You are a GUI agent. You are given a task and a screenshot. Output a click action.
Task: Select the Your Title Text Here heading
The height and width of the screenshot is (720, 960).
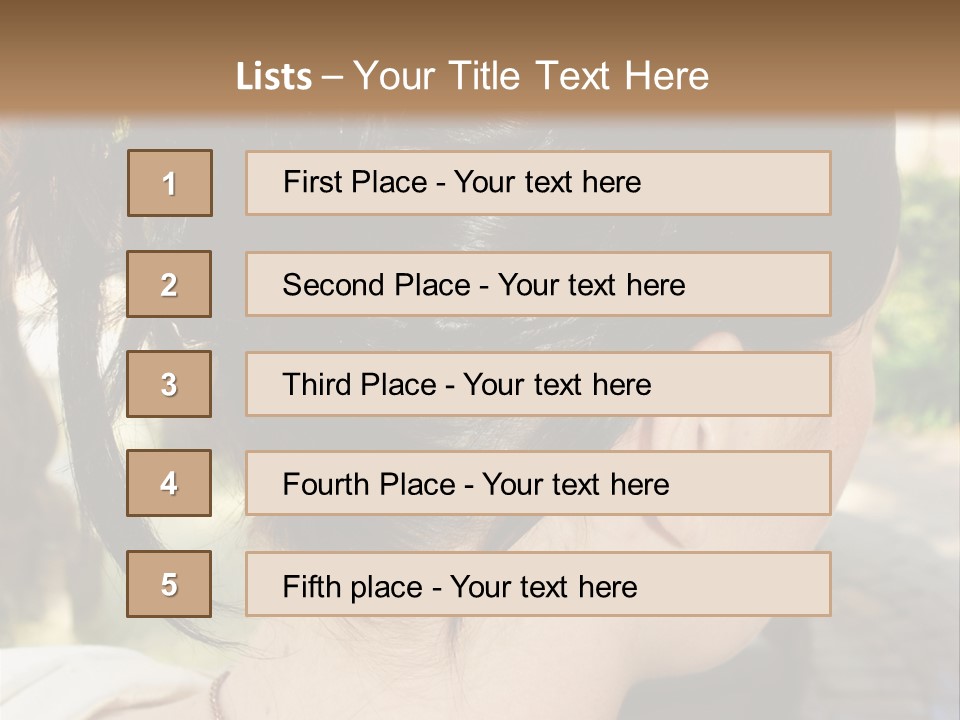click(x=531, y=77)
